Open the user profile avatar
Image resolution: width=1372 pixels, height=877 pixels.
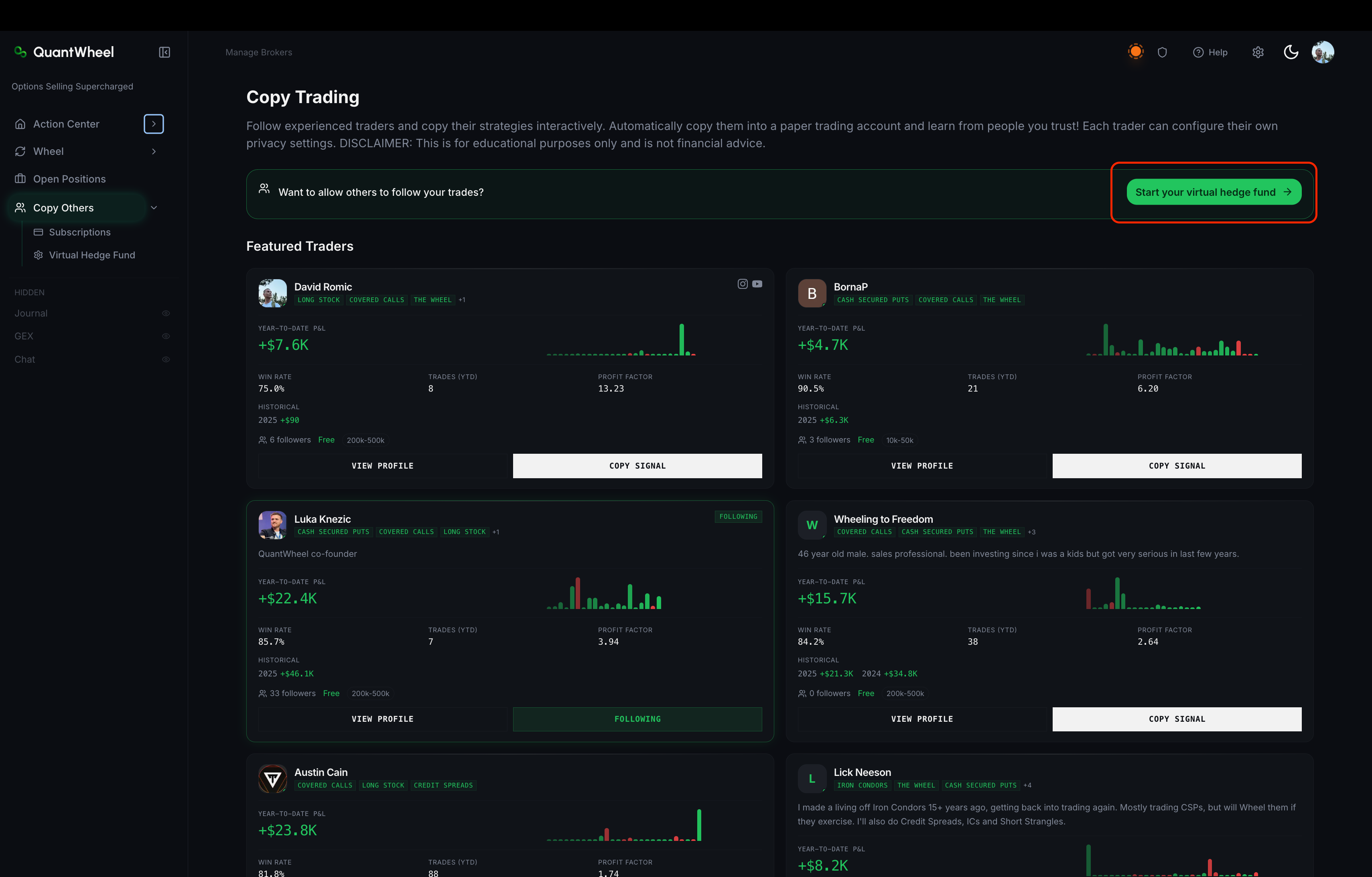(1323, 53)
